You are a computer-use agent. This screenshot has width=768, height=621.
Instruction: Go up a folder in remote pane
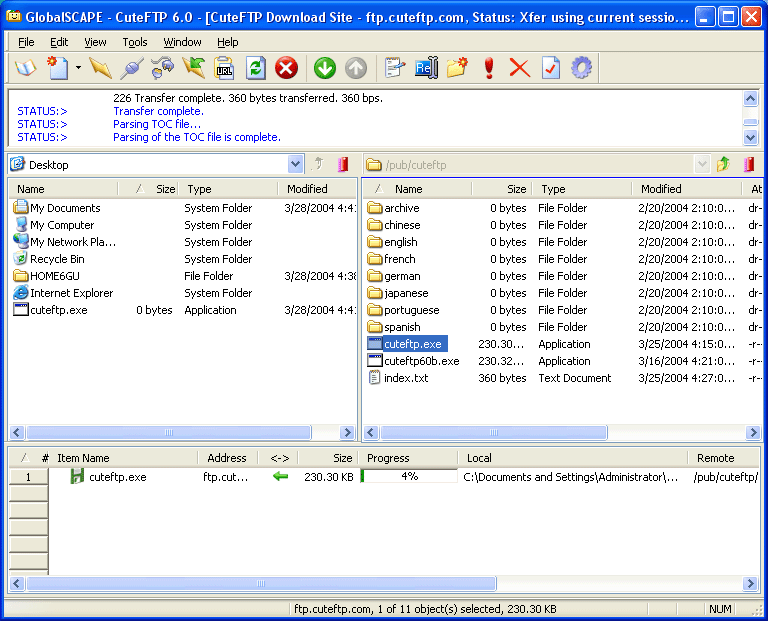click(x=723, y=164)
